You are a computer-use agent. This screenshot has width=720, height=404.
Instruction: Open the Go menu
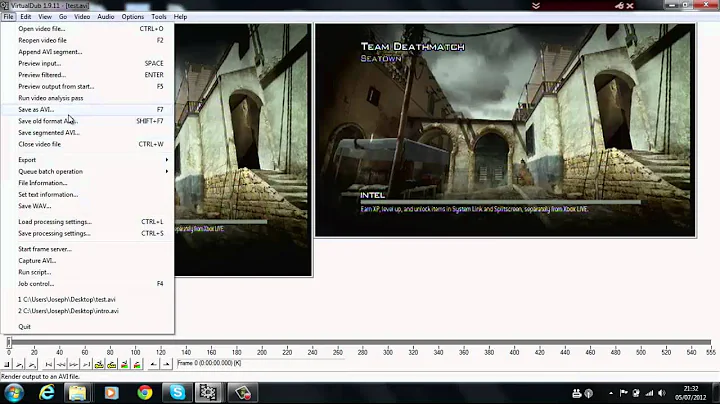(63, 17)
